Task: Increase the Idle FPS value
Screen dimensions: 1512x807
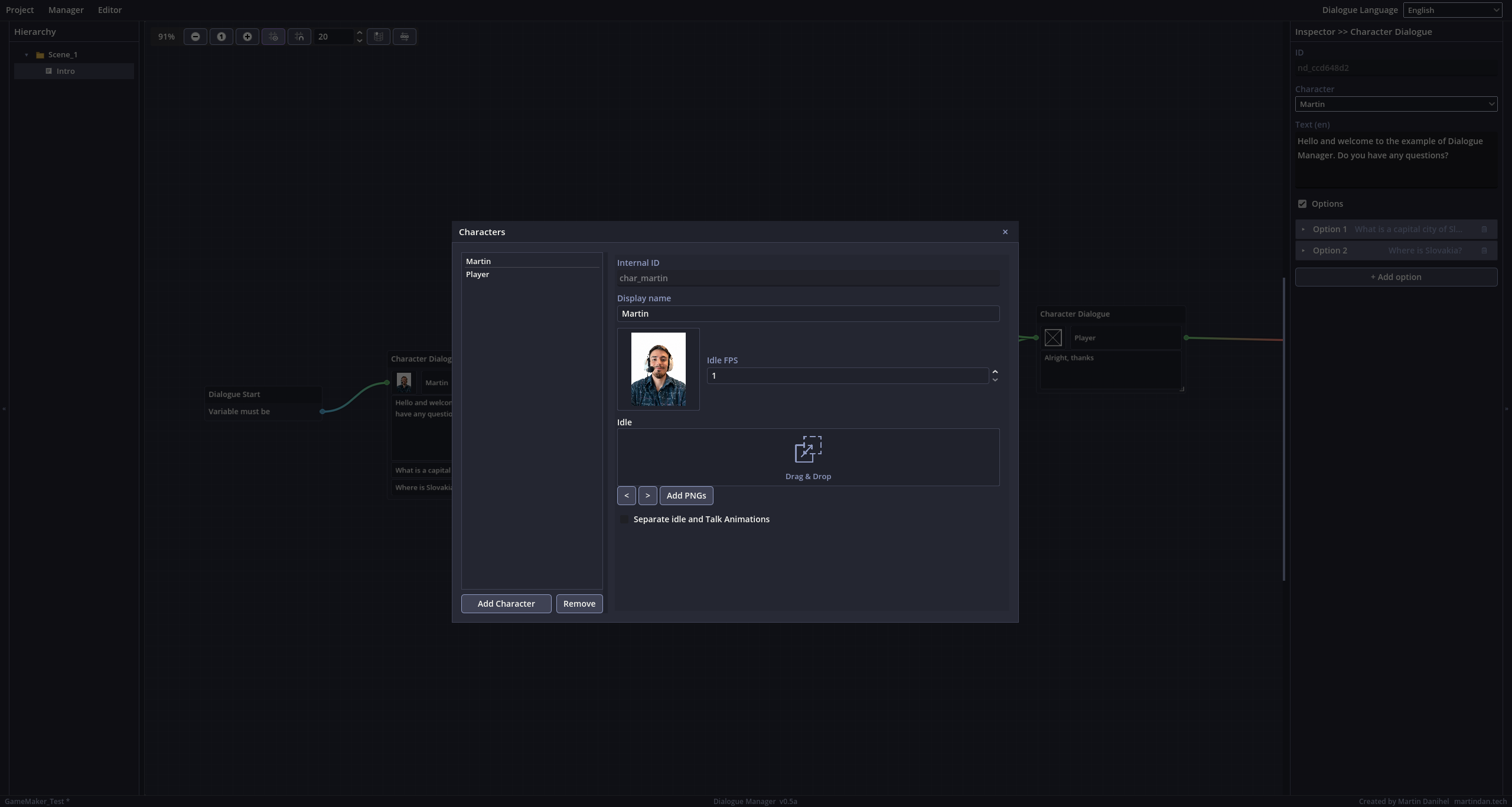Action: click(995, 372)
